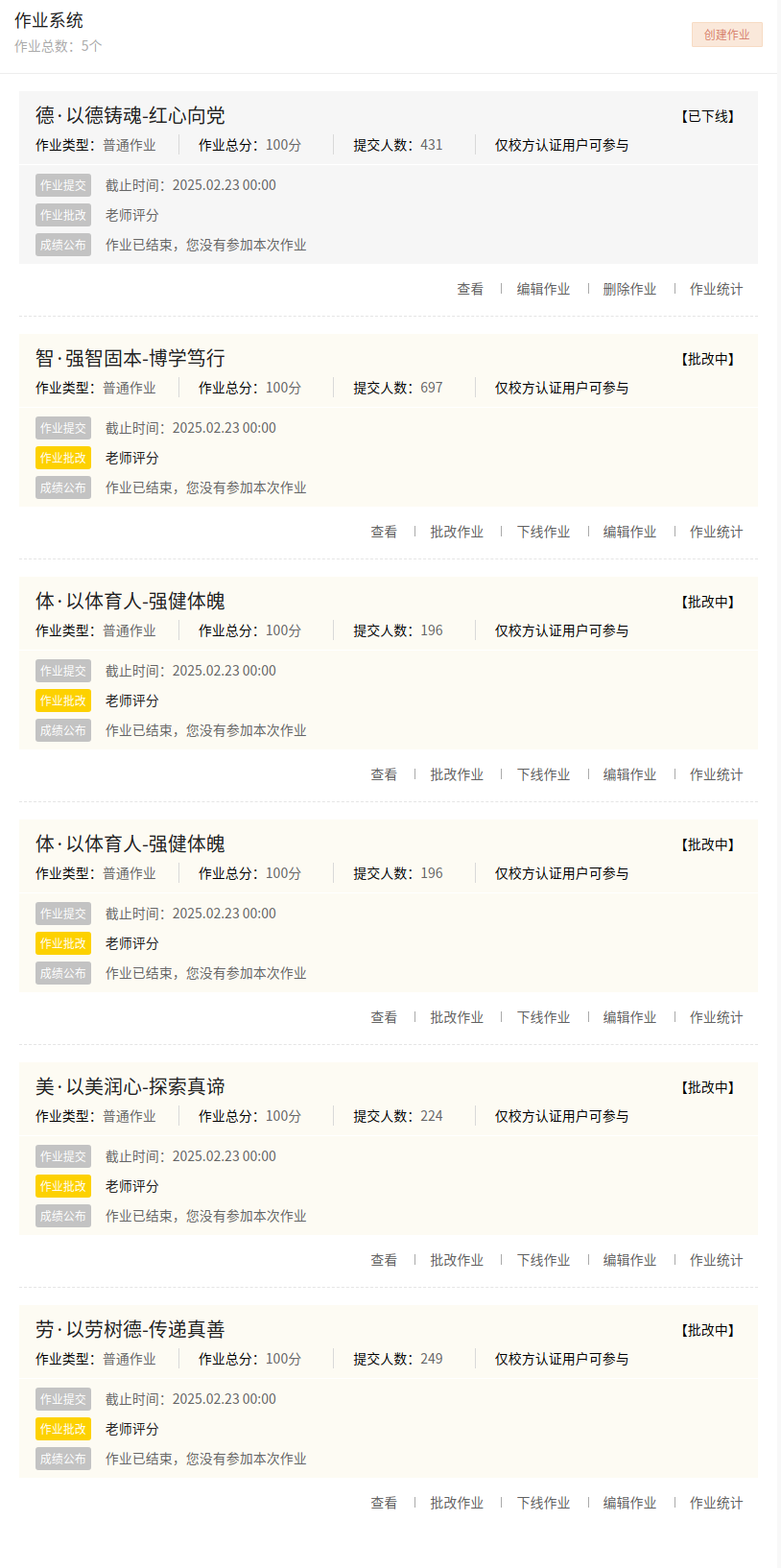This screenshot has height=1568, width=781.
Task: Open 作业统计 for 德·以德铸魂-红心向党
Action: [x=716, y=289]
